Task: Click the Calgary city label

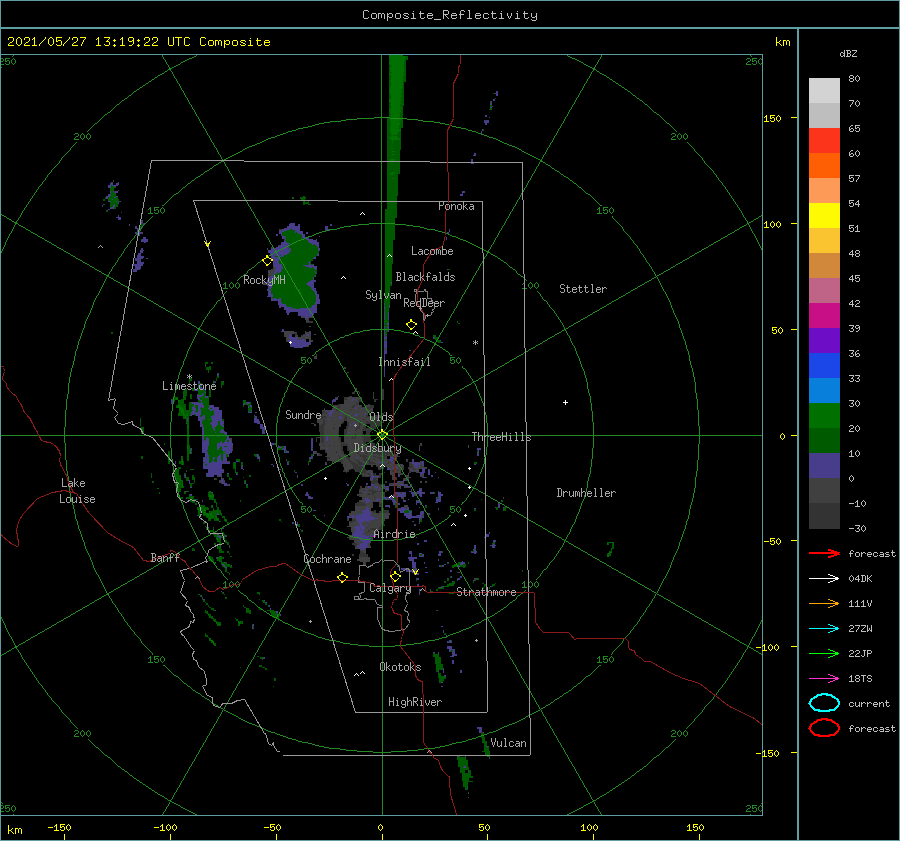Action: [x=390, y=588]
